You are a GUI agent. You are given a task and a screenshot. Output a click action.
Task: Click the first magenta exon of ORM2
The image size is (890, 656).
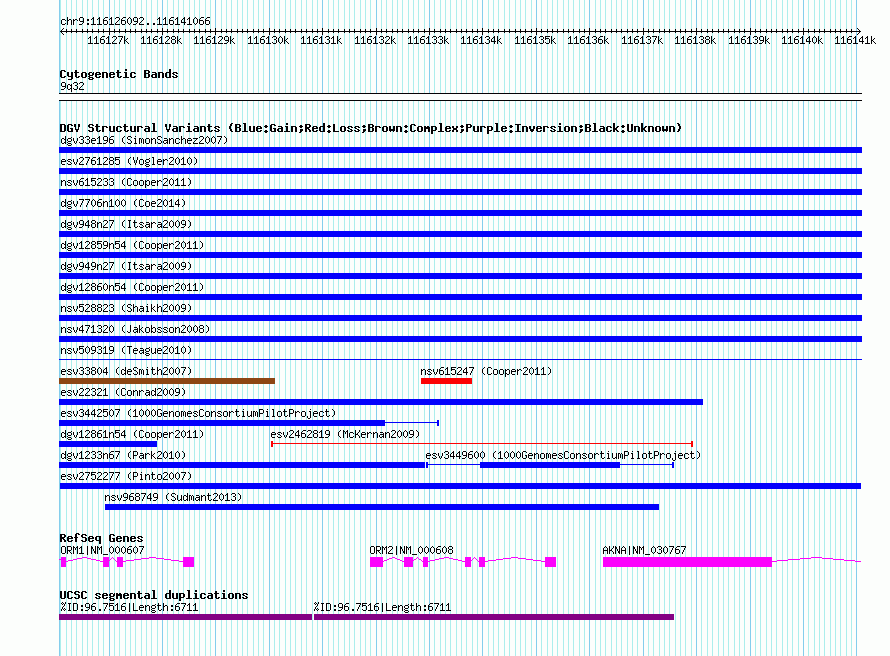[376, 562]
